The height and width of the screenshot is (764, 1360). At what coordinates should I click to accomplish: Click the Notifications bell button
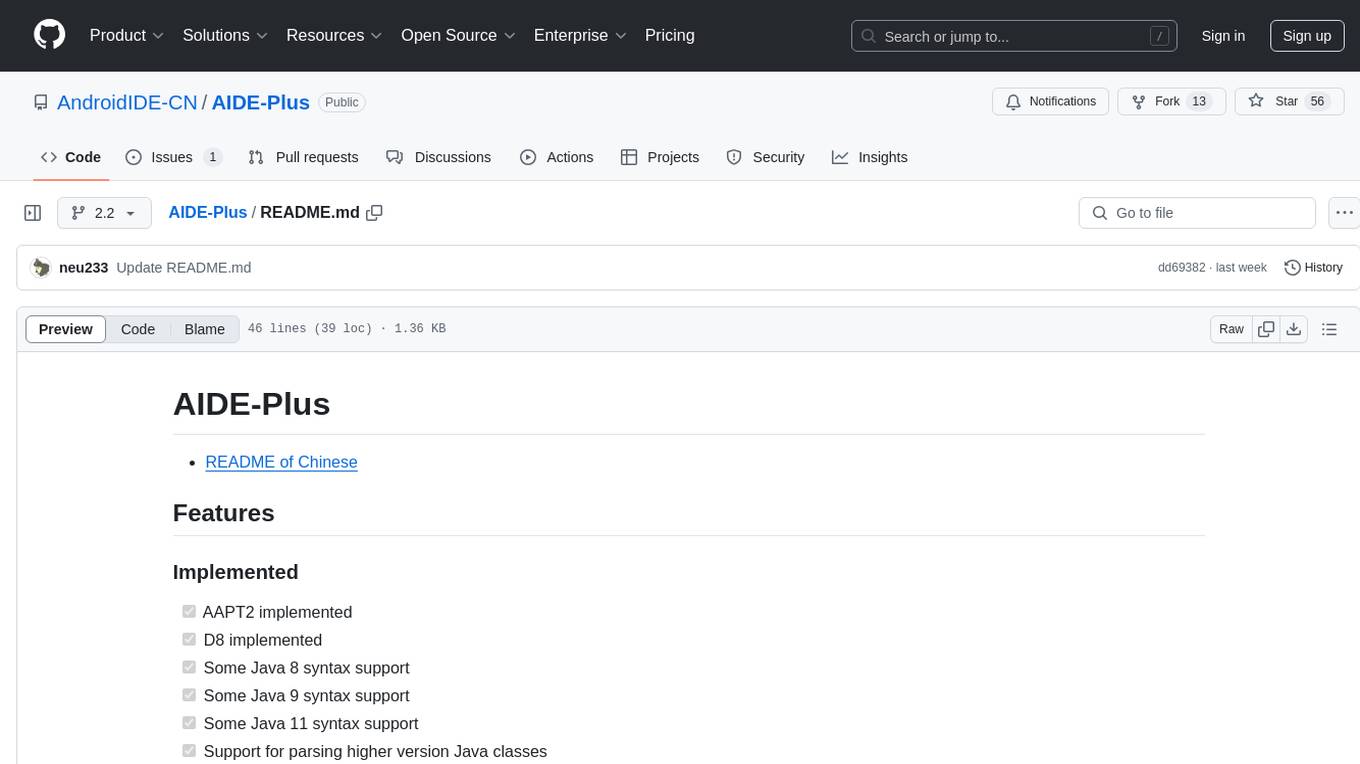1051,102
